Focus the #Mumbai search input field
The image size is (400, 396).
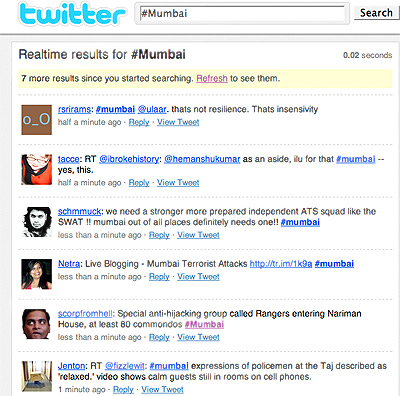tap(242, 14)
